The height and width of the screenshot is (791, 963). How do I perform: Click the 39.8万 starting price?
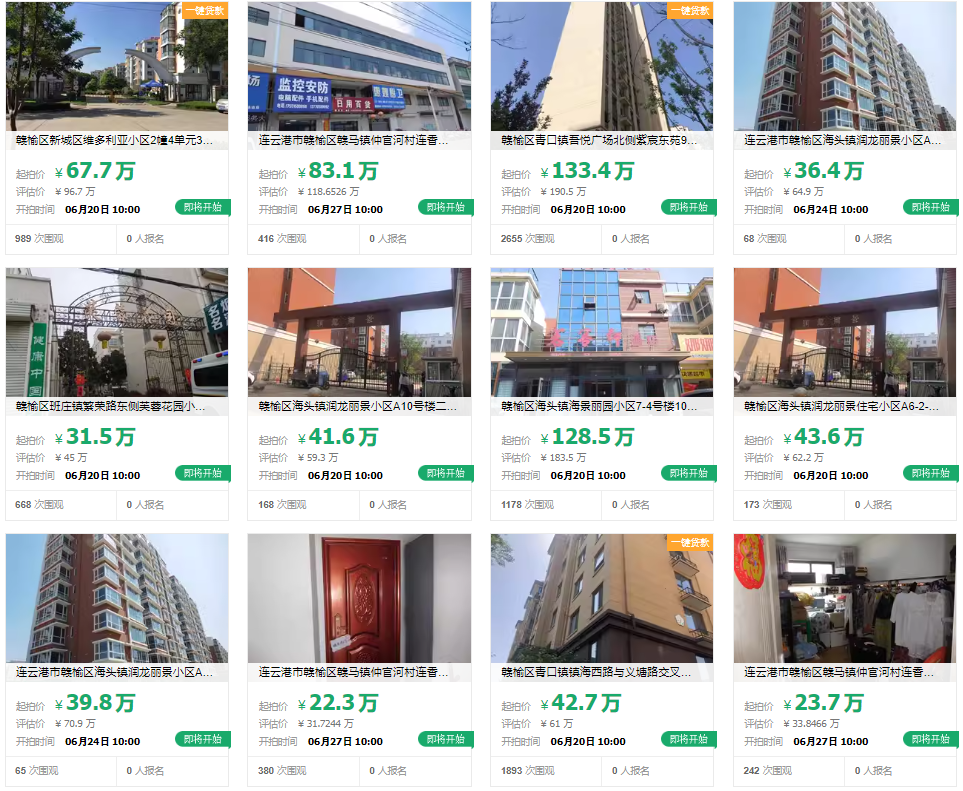95,703
